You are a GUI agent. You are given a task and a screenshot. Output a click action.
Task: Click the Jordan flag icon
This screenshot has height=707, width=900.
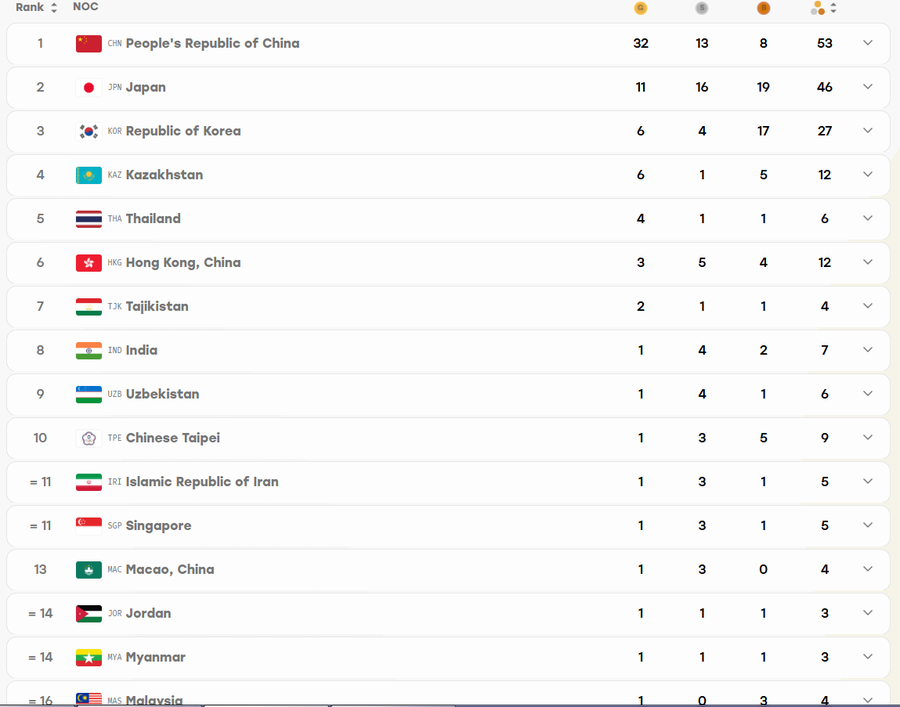[x=88, y=613]
